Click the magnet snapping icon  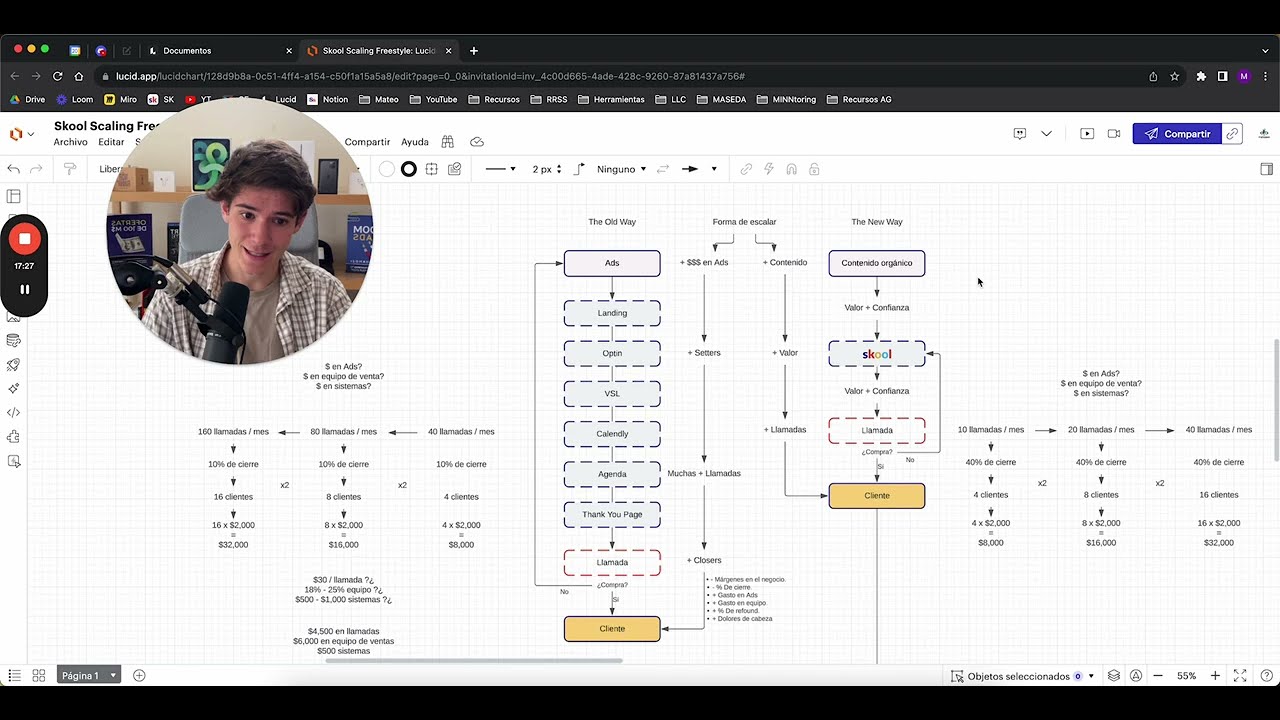click(x=791, y=169)
